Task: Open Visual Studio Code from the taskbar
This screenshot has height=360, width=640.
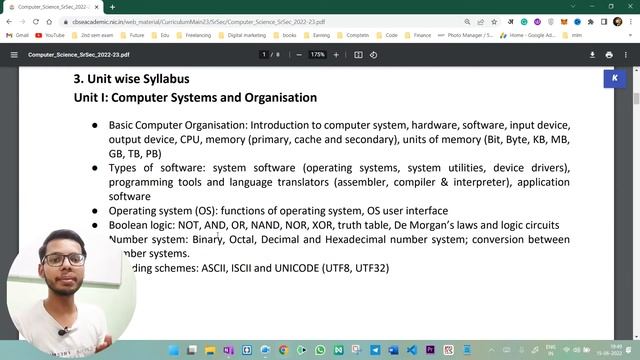Action: pos(412,350)
